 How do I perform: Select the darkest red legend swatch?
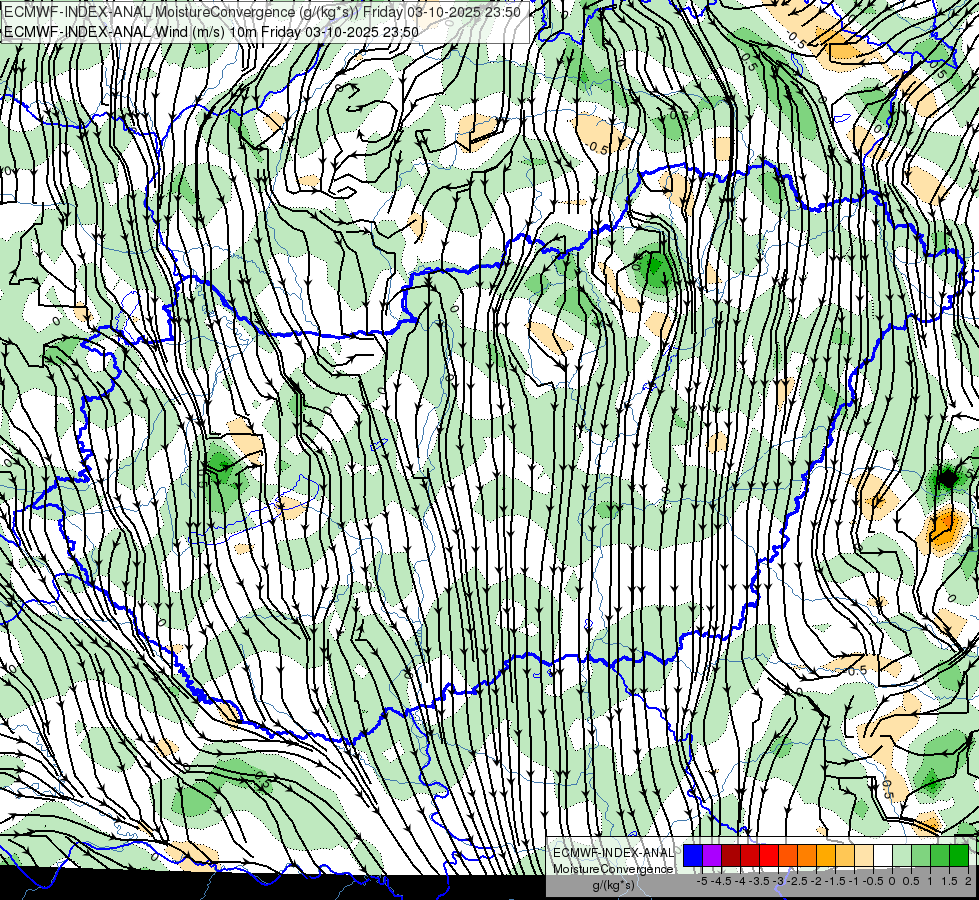(x=731, y=855)
